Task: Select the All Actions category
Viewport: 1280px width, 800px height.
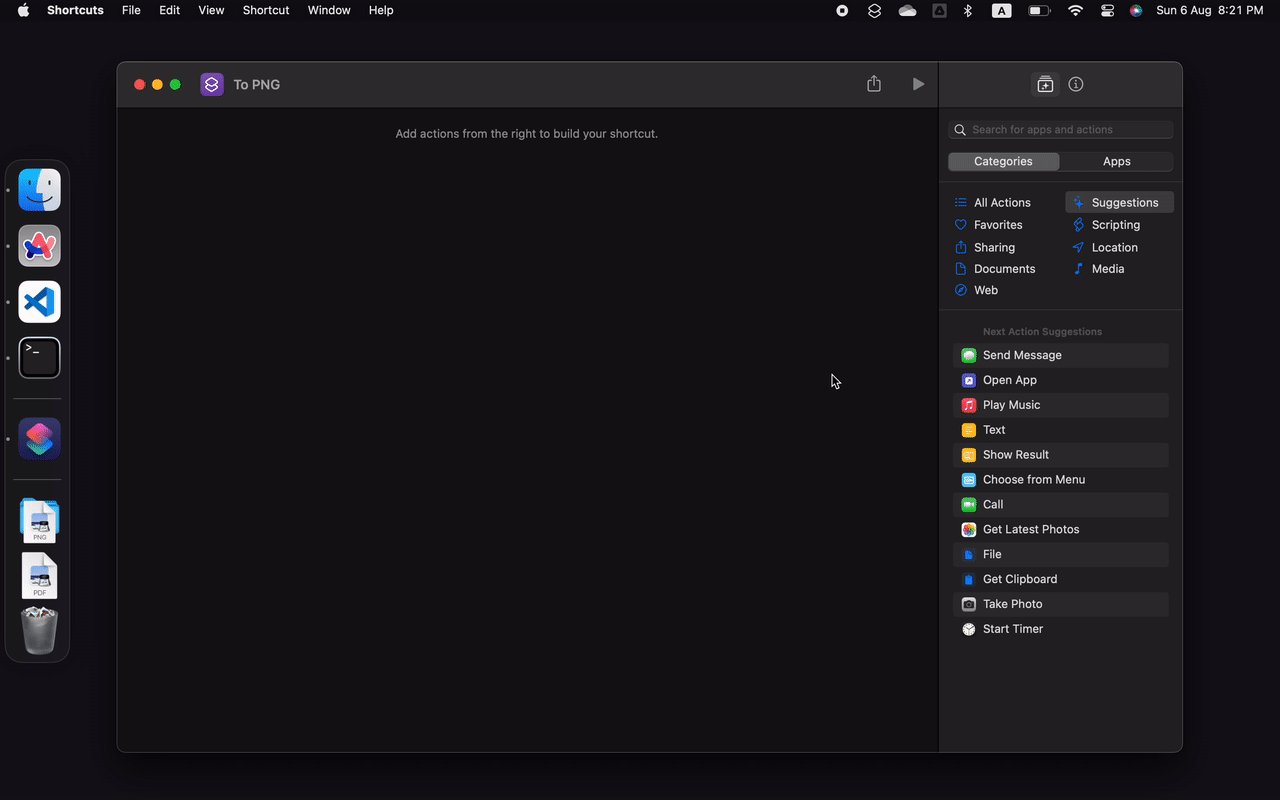Action: 1002,202
